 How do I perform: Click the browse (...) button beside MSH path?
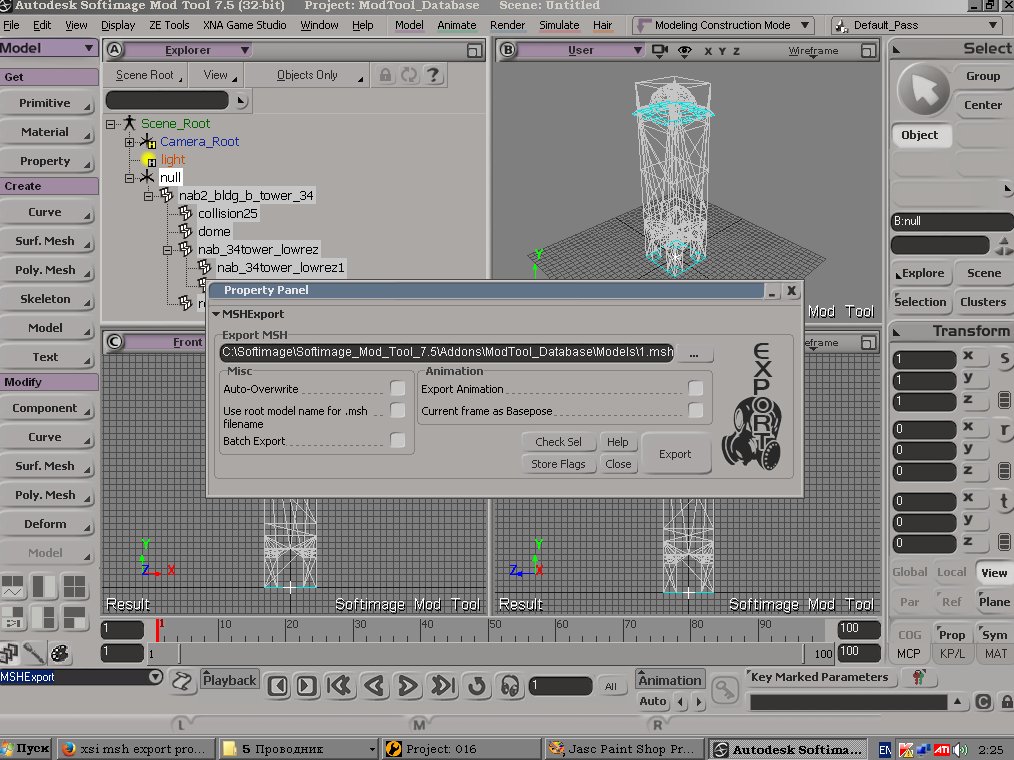point(694,353)
